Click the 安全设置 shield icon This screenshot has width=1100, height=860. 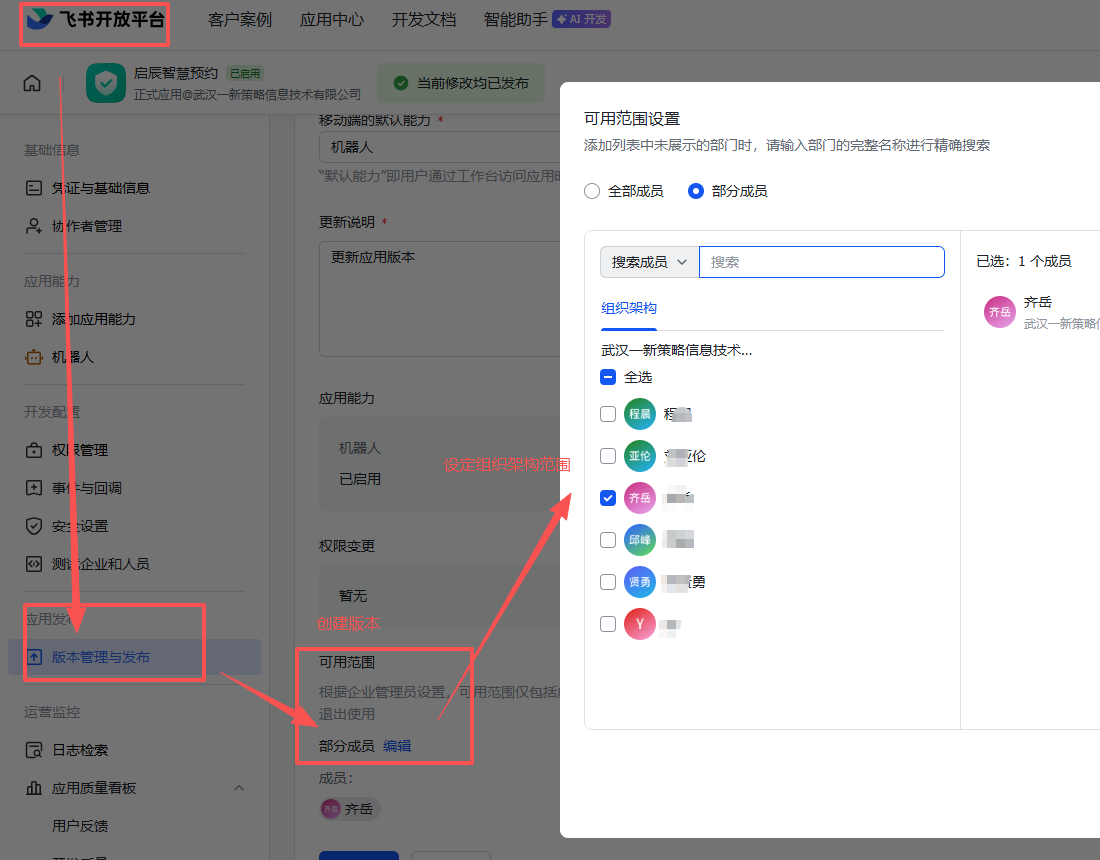[x=34, y=526]
